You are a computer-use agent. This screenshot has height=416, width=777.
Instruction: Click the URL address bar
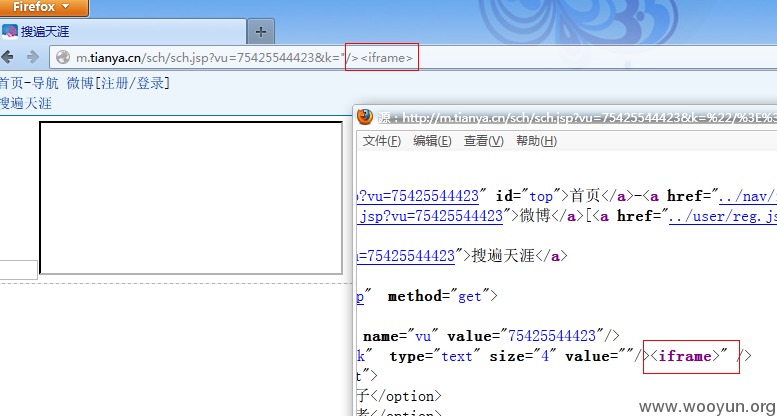coord(413,58)
